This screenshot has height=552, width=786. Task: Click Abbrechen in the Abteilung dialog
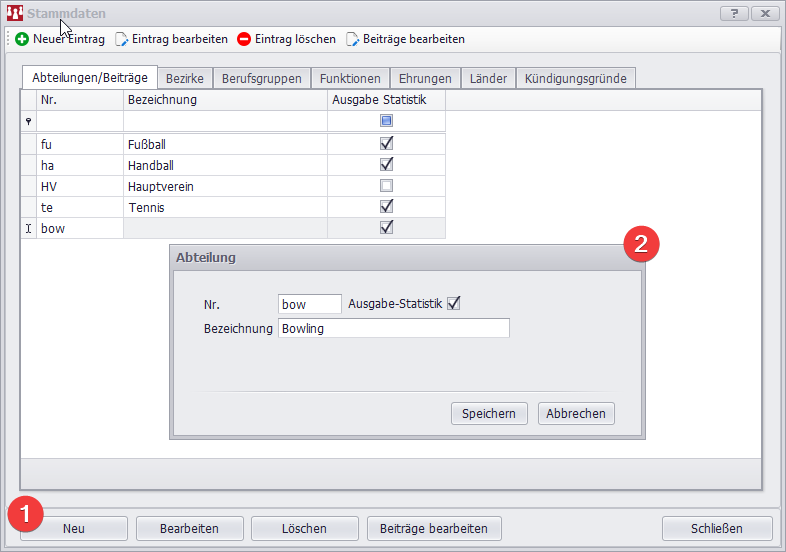tap(576, 413)
